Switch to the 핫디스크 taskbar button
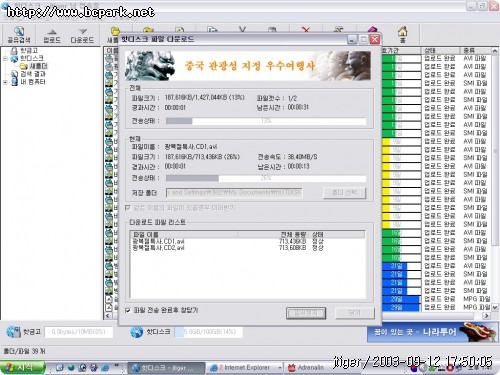 [166, 368]
